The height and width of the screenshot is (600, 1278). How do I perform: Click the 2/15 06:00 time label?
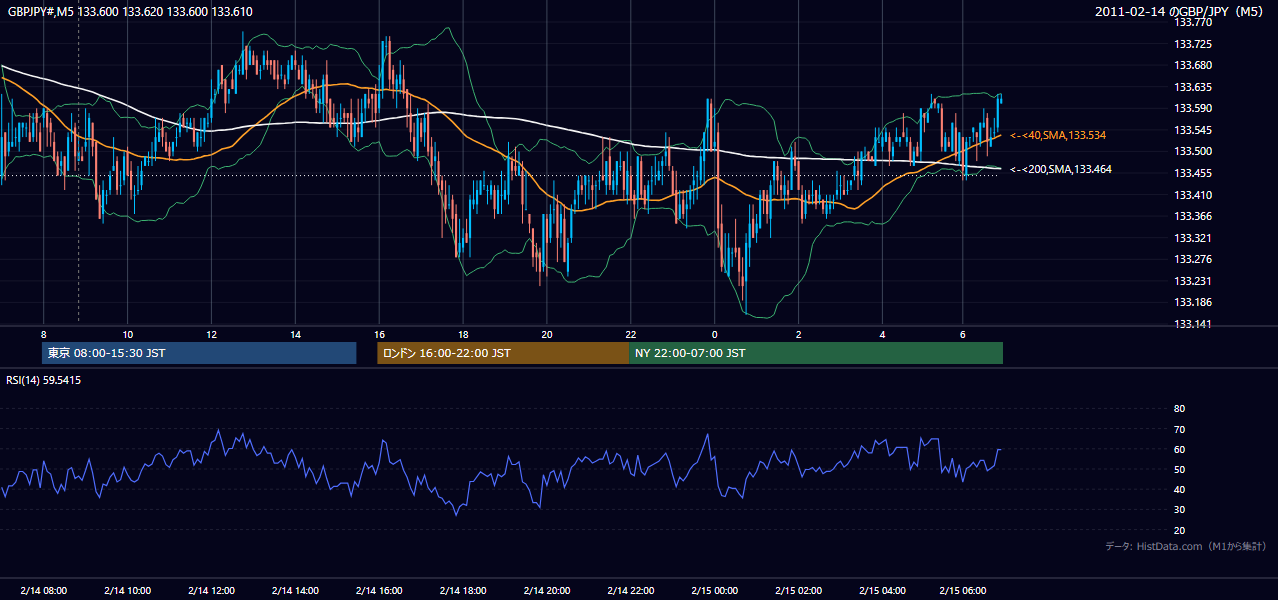click(962, 591)
